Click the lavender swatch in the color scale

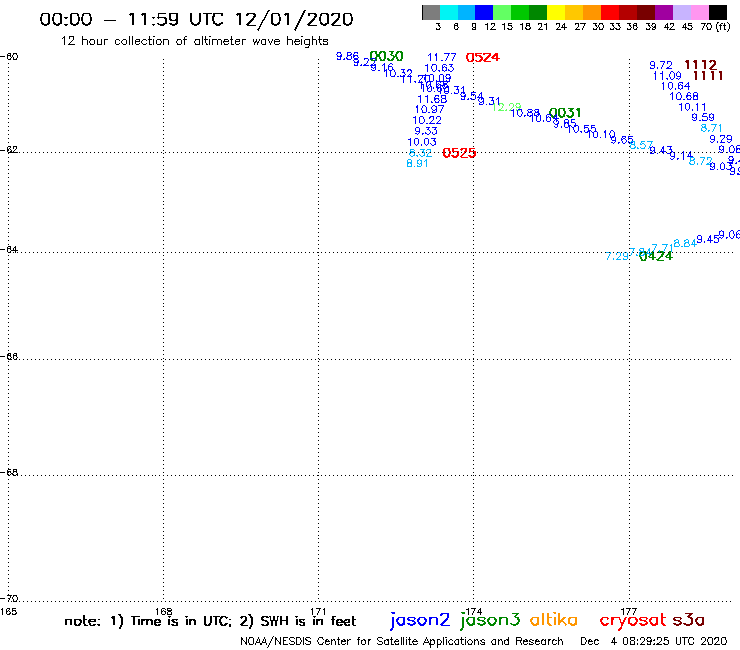pyautogui.click(x=681, y=12)
